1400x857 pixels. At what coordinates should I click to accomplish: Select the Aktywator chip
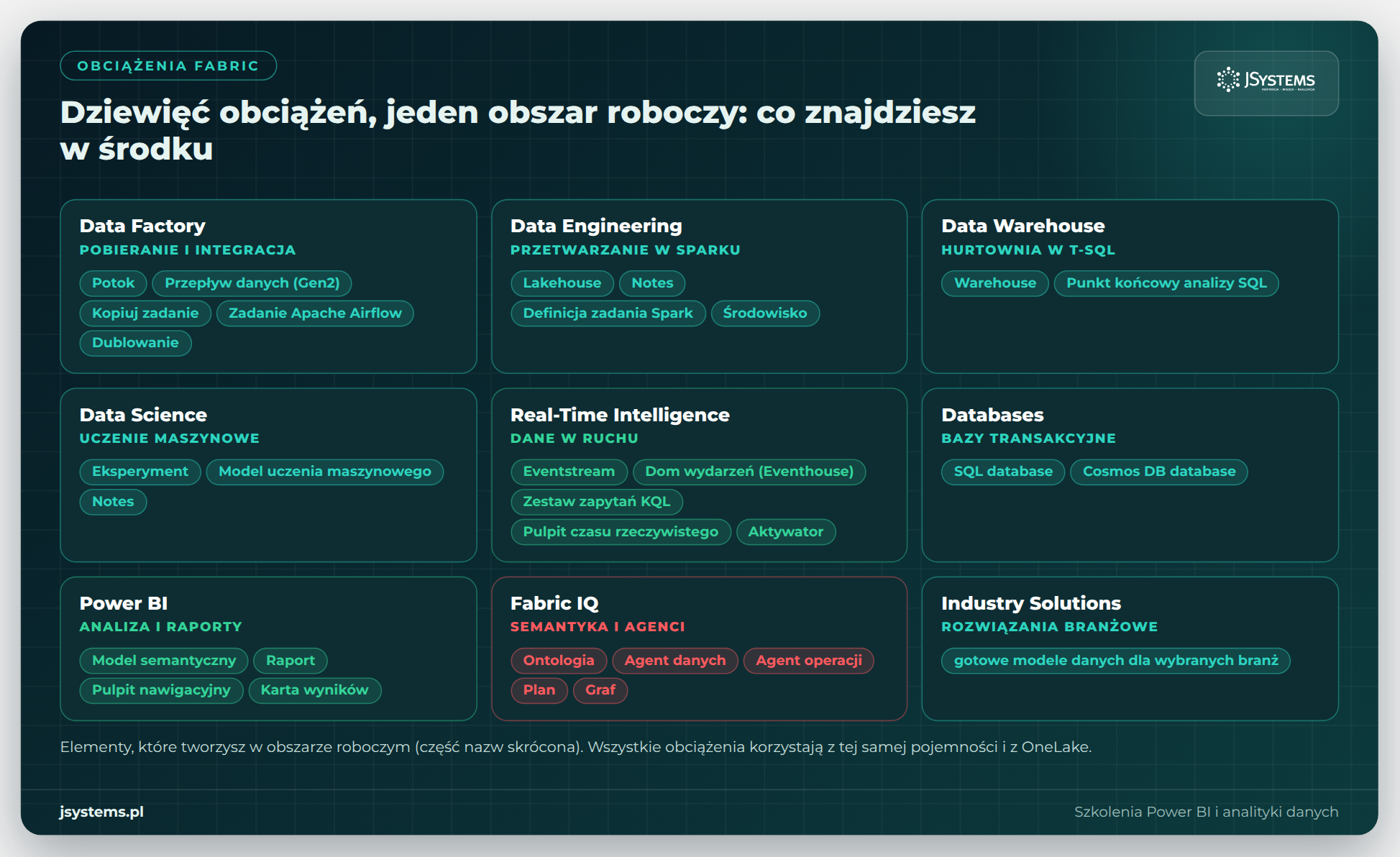pyautogui.click(x=786, y=532)
